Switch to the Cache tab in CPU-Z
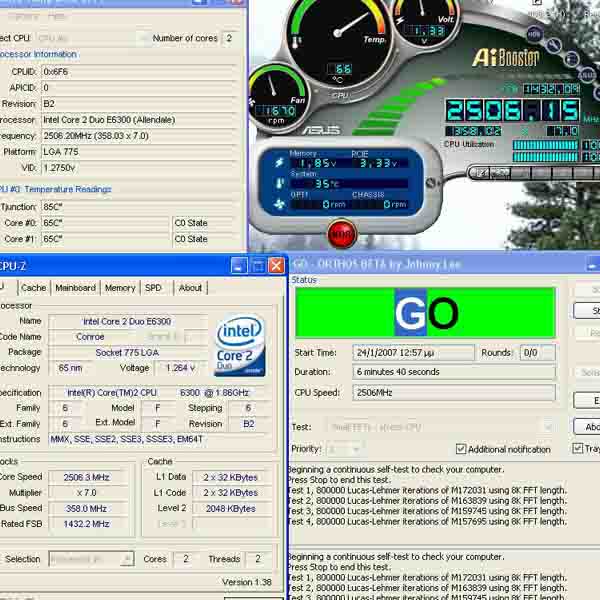The height and width of the screenshot is (600, 600). (x=34, y=288)
